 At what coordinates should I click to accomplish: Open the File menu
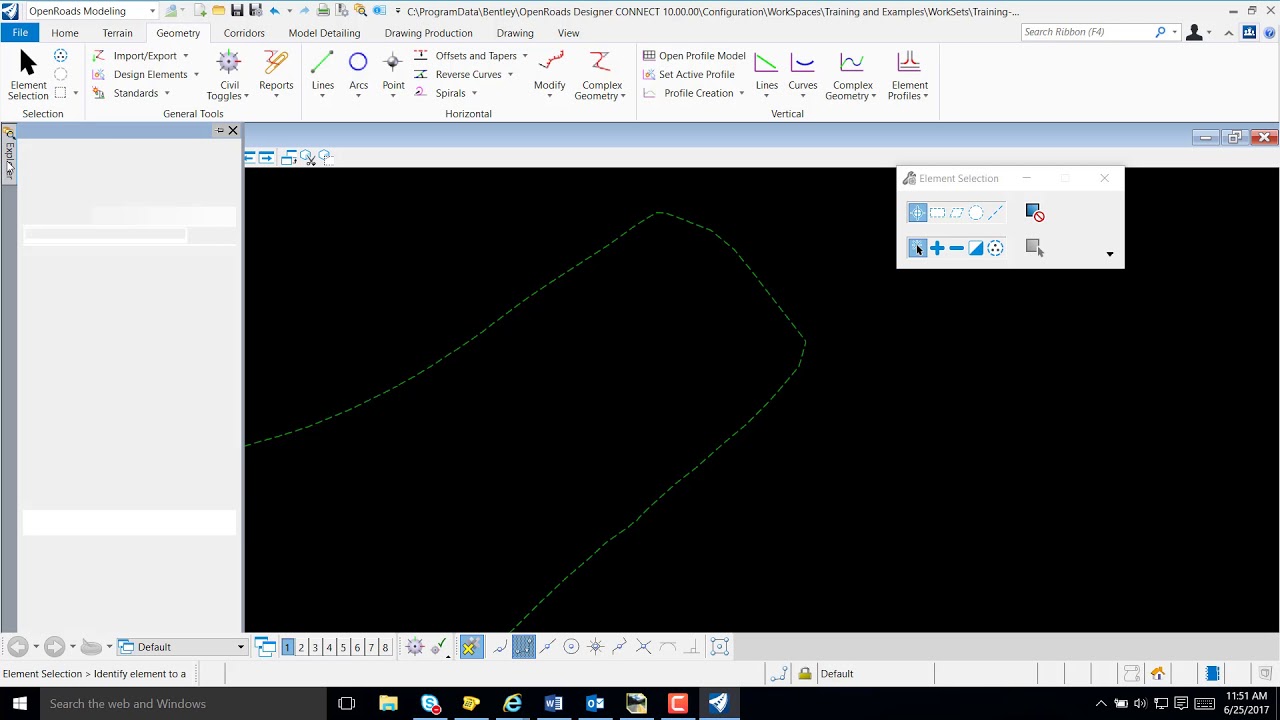[x=20, y=33]
